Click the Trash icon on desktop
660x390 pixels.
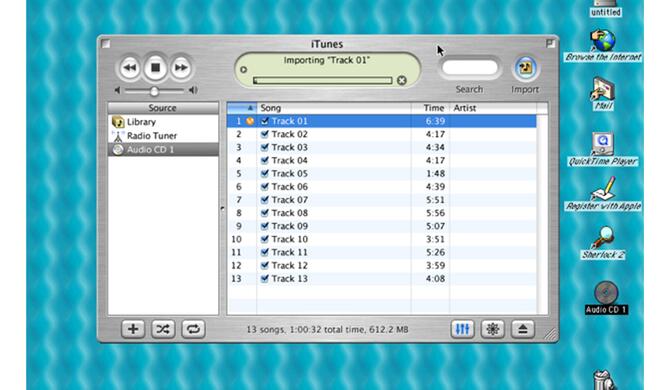604,380
